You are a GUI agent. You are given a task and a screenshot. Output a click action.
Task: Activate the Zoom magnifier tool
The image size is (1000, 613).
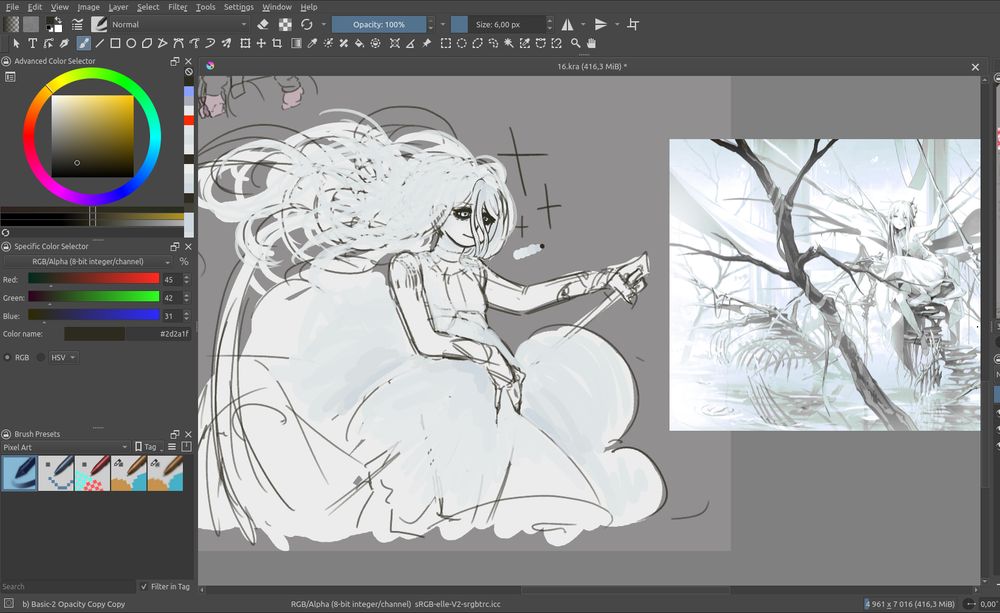pyautogui.click(x=575, y=43)
